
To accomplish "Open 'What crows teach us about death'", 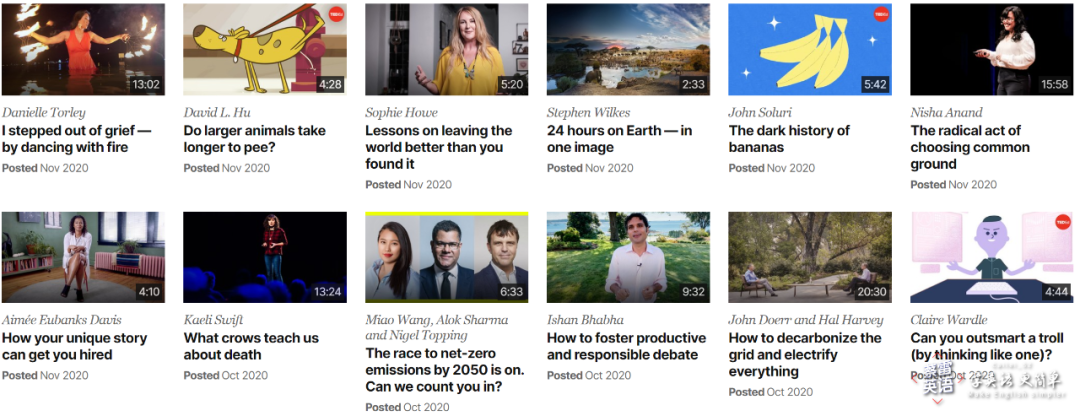I will [x=251, y=346].
